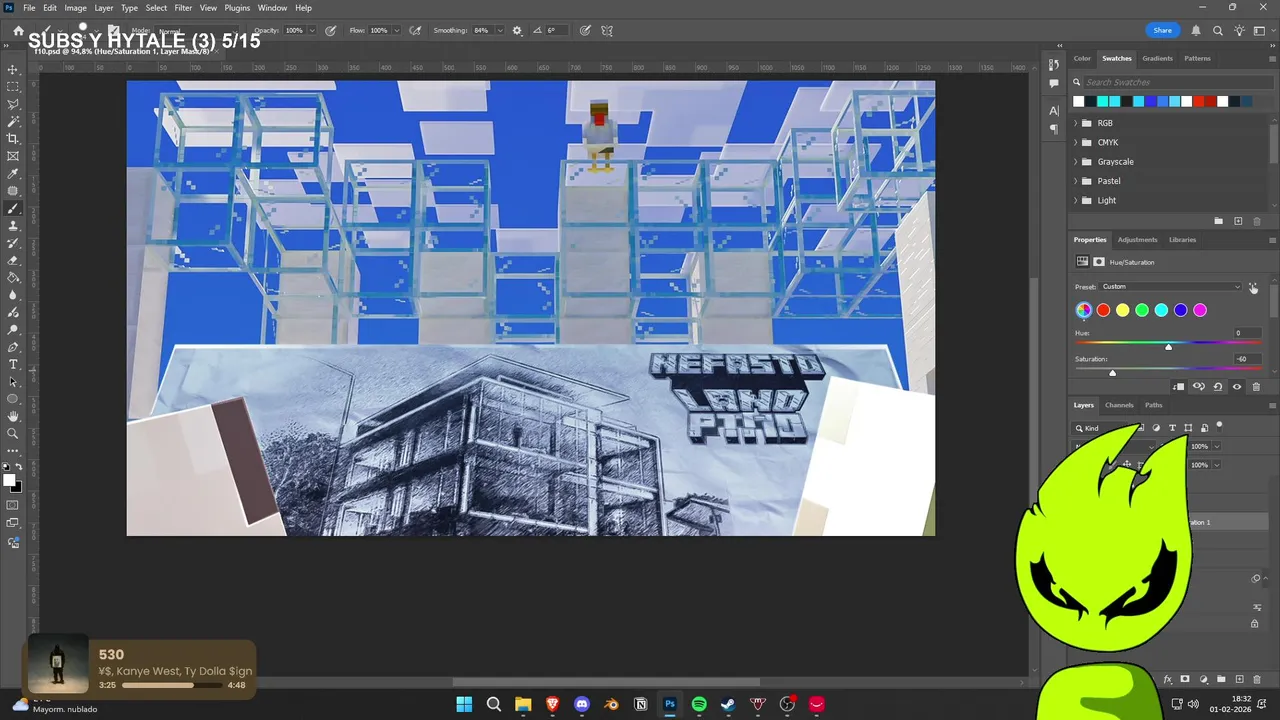This screenshot has width=1280, height=720.
Task: Expand the Grayscale swatch group
Action: [x=1076, y=162]
